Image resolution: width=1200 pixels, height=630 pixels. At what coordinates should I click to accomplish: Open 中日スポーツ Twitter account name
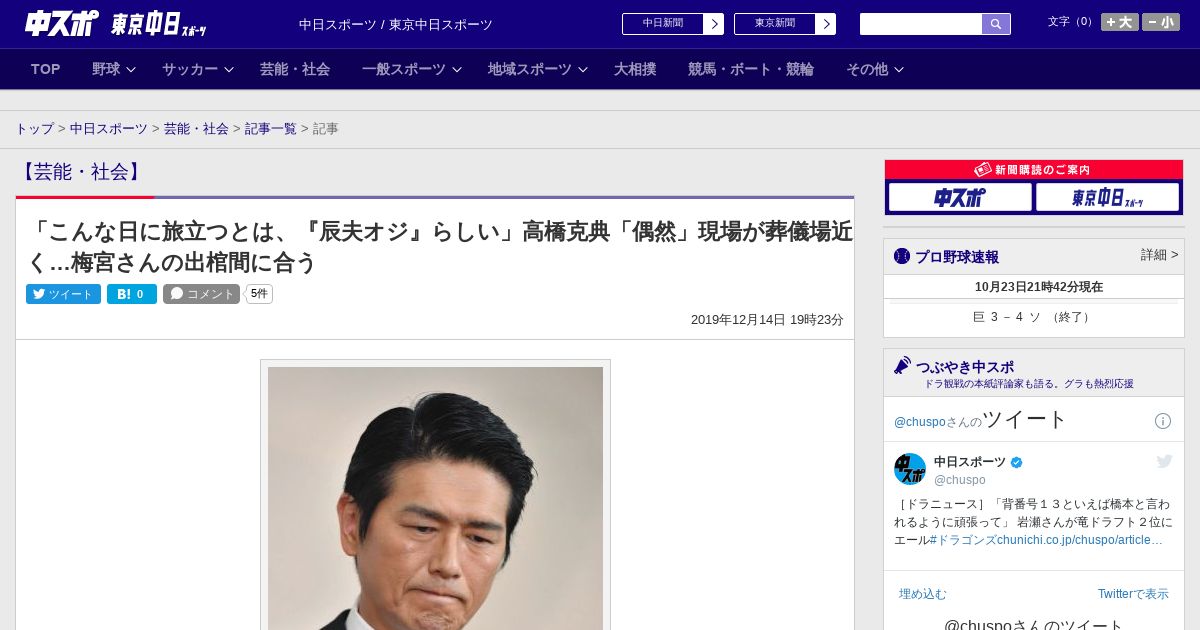coord(970,462)
